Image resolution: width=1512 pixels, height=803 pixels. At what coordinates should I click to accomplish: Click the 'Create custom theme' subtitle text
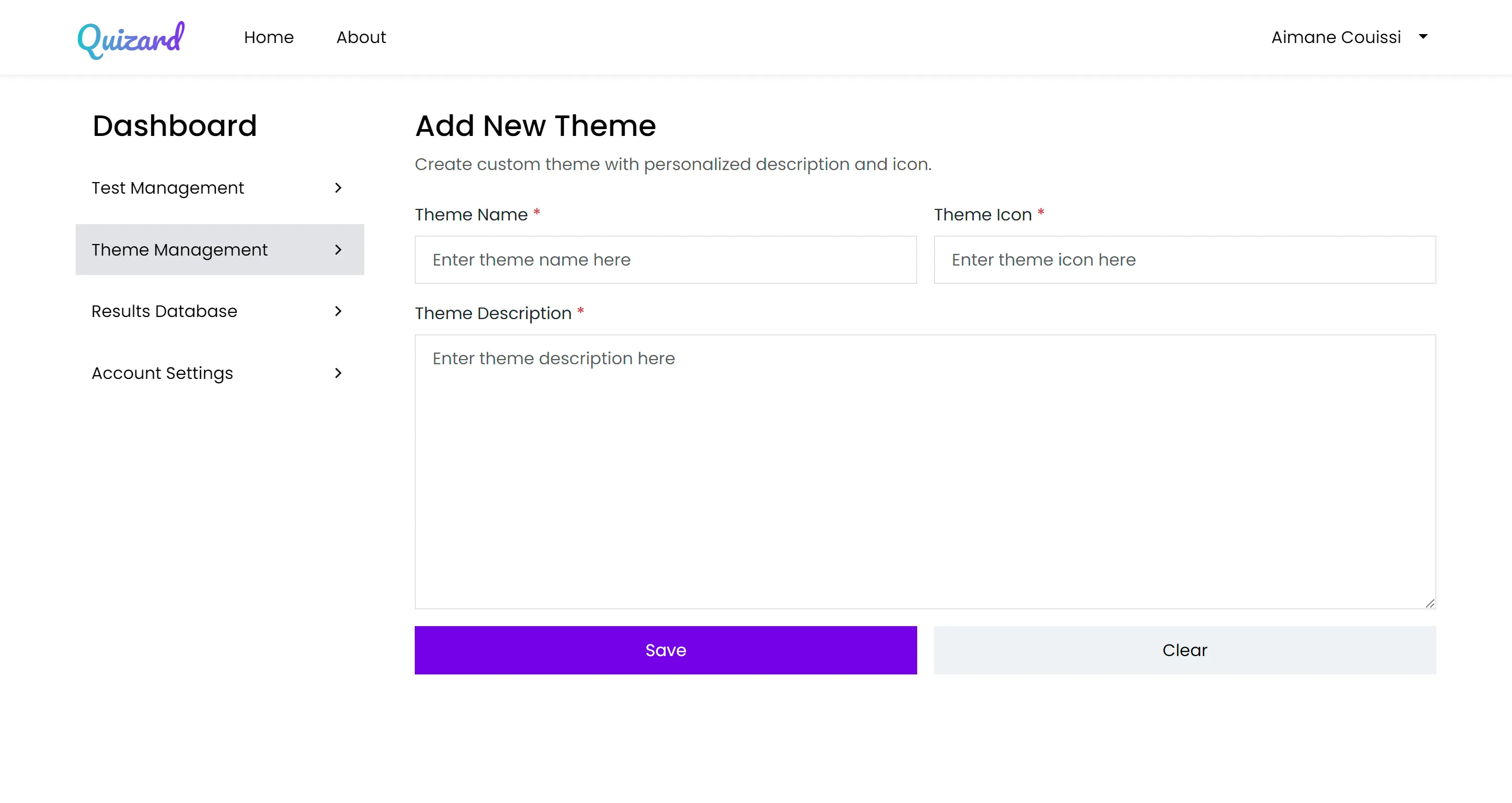click(673, 164)
